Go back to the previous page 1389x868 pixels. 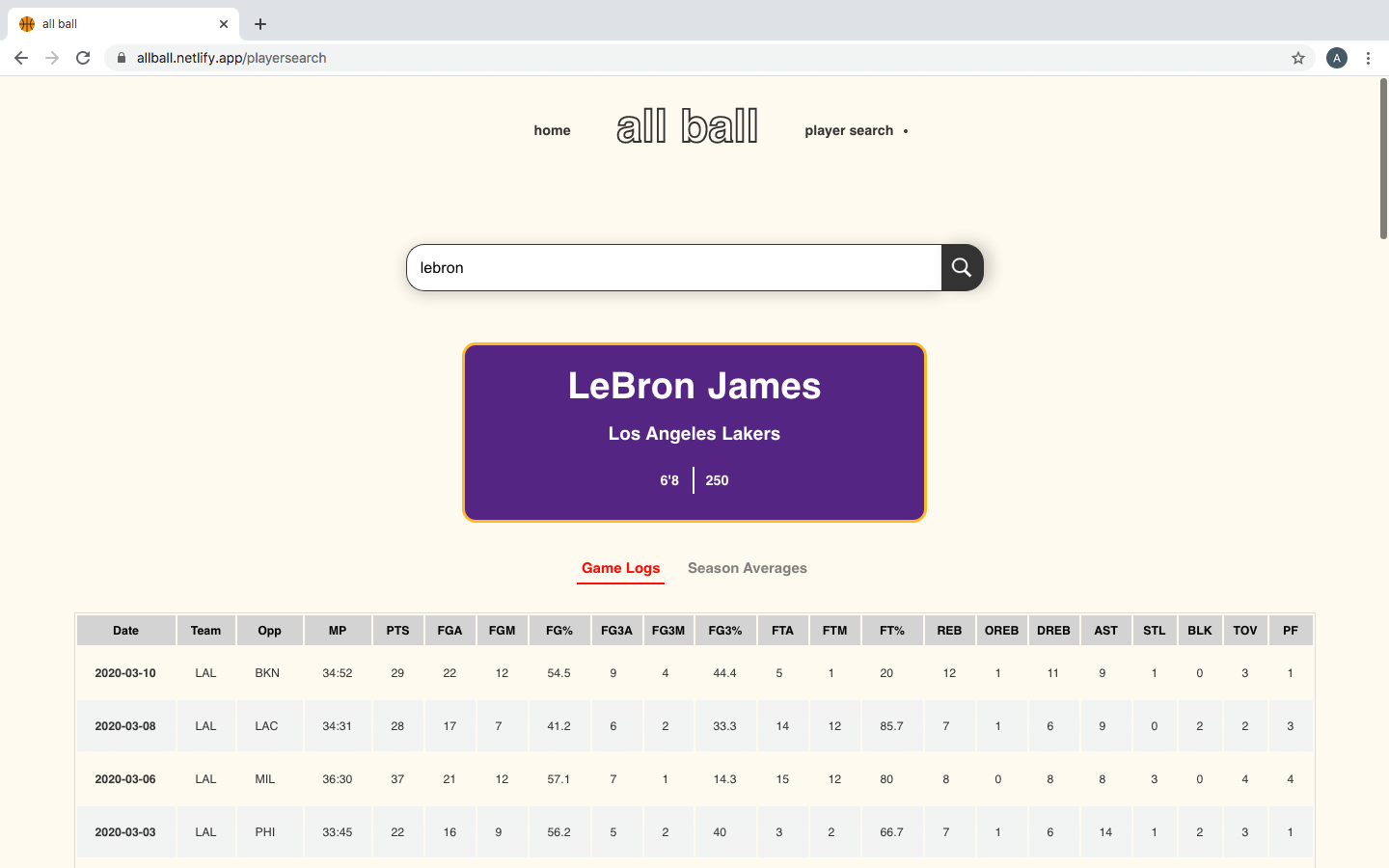21,58
